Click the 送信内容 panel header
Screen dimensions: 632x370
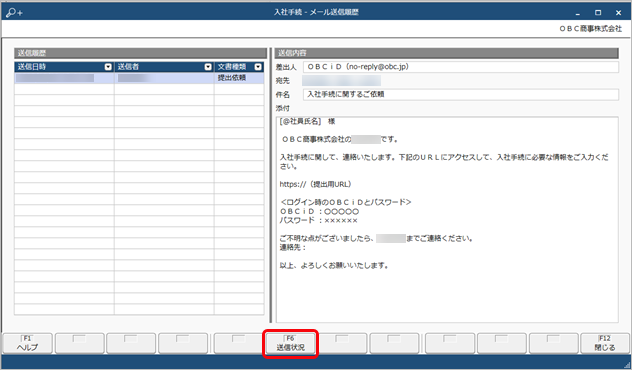pyautogui.click(x=447, y=53)
